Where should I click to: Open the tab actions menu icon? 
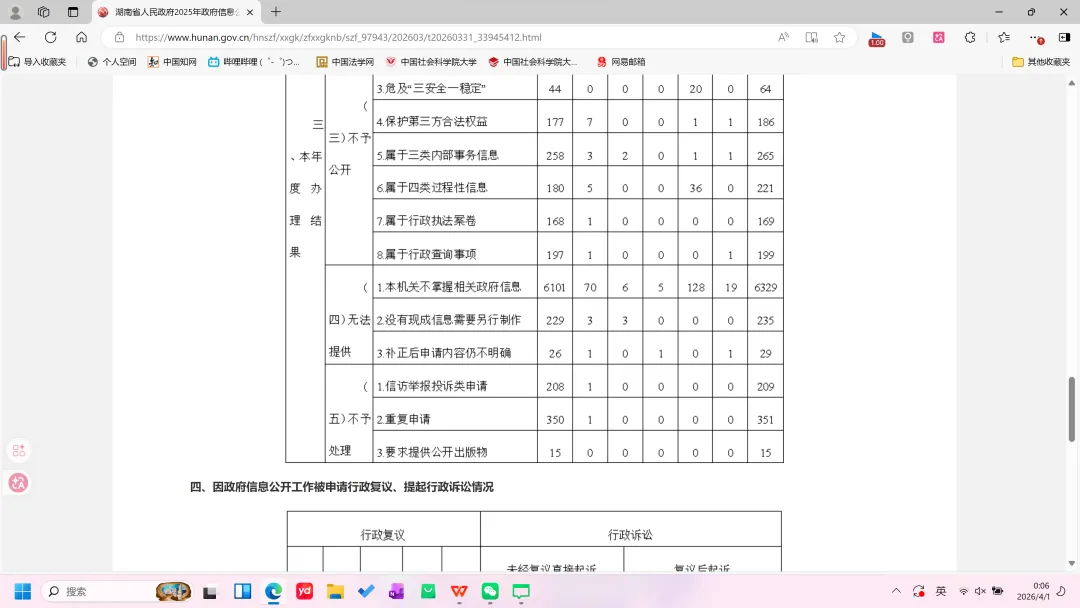pyautogui.click(x=73, y=12)
